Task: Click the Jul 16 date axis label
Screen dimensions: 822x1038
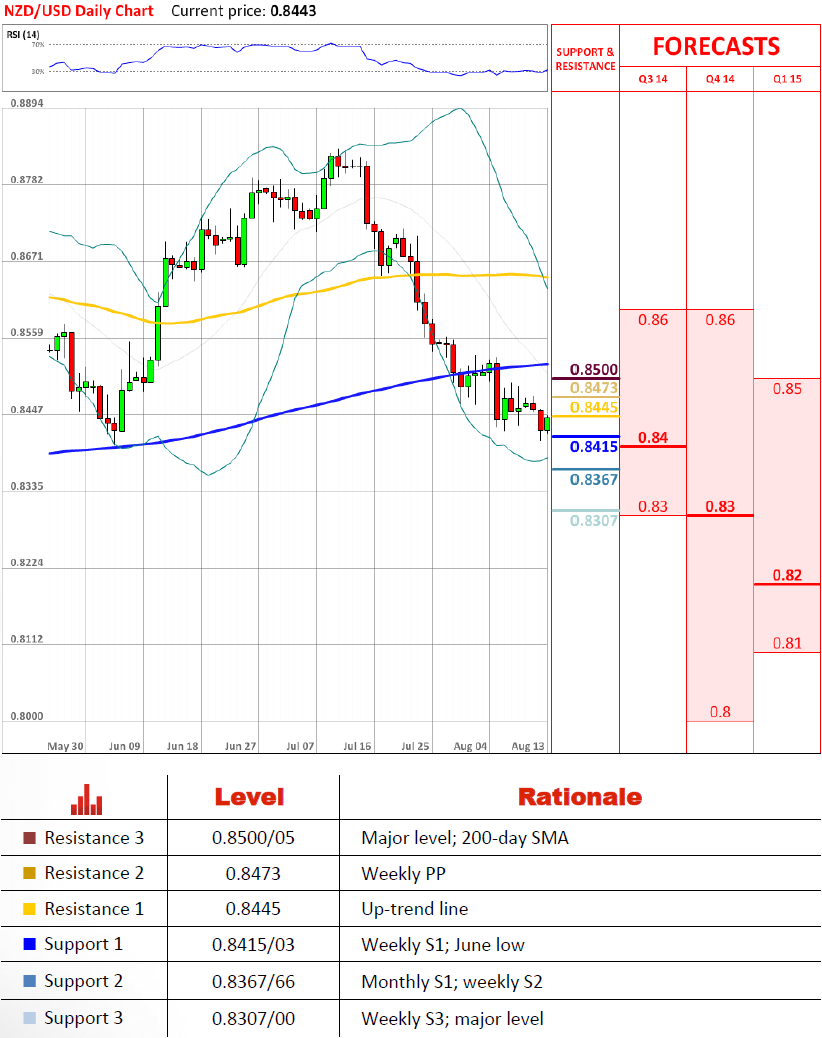Action: [357, 746]
